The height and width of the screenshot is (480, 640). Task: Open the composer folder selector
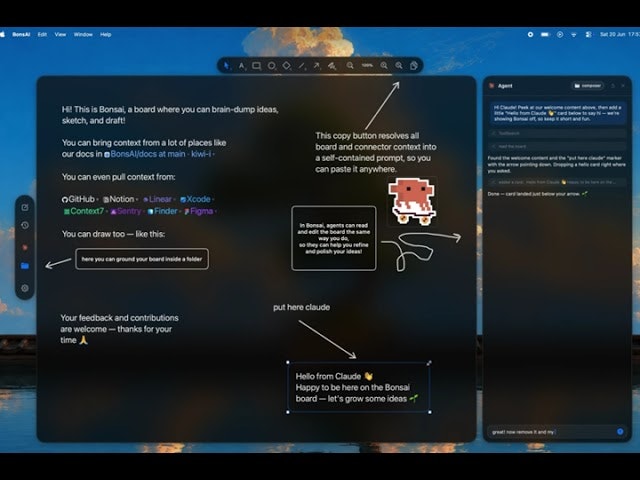[587, 86]
